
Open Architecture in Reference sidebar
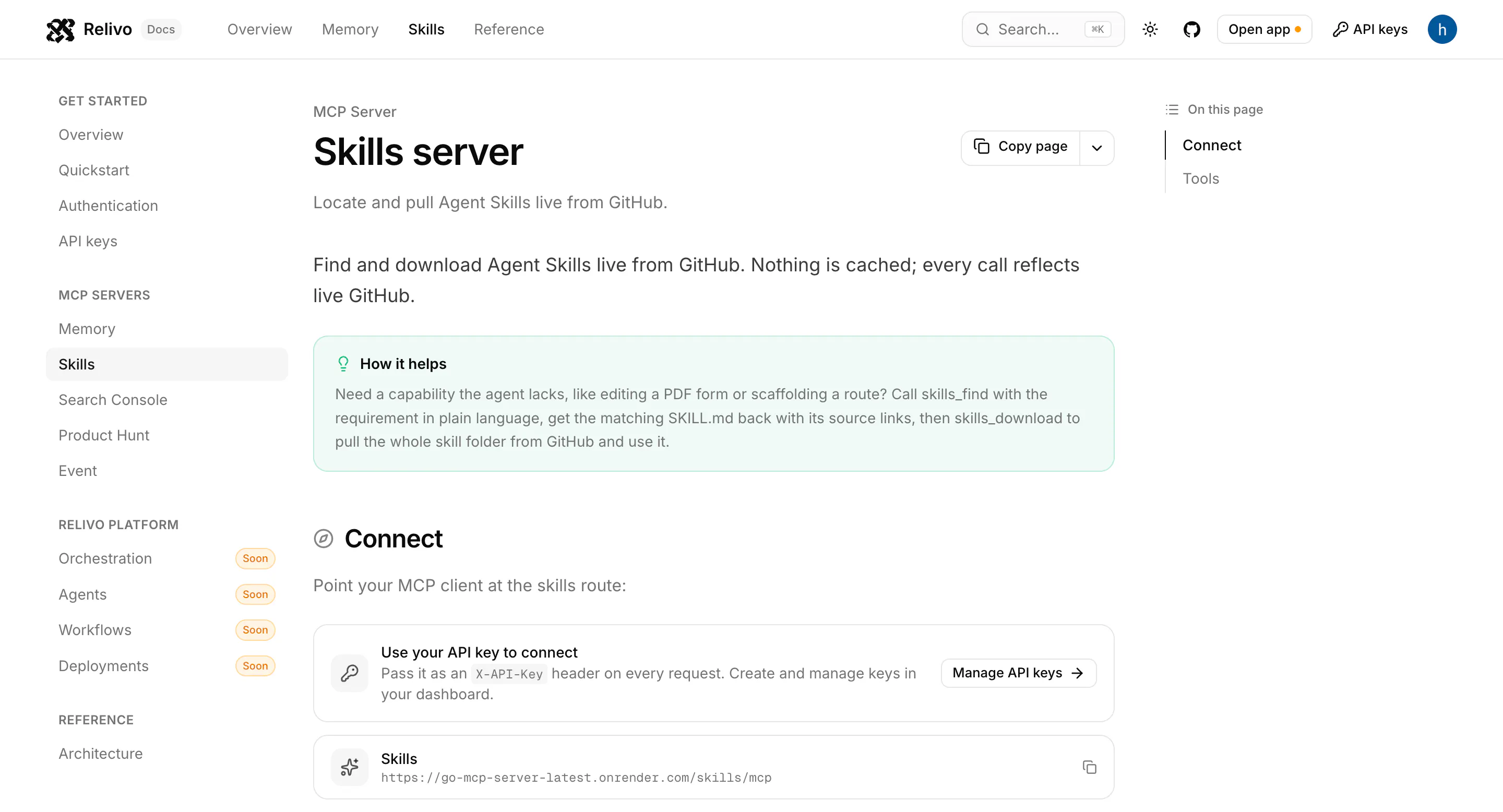coord(166,754)
